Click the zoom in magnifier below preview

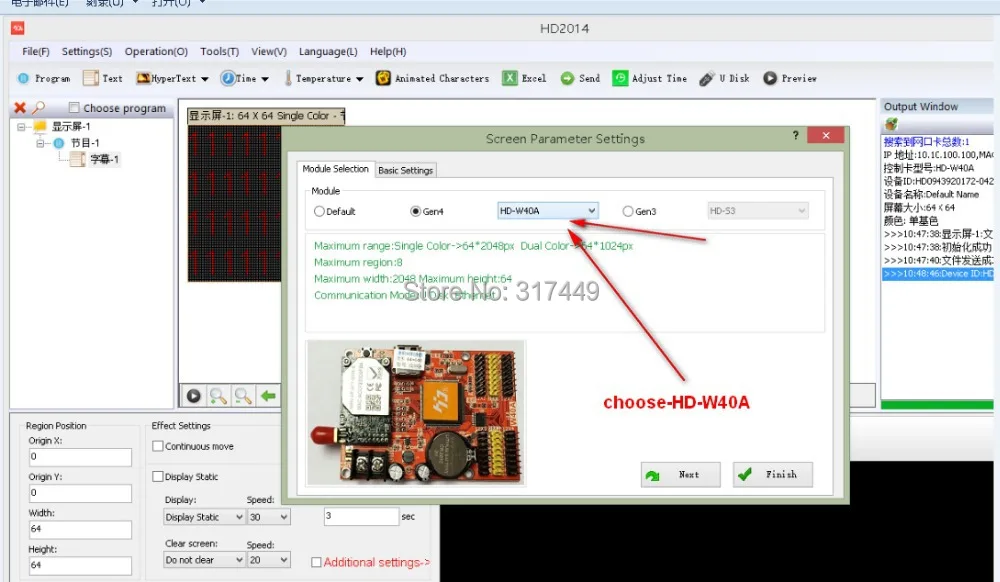pos(218,396)
